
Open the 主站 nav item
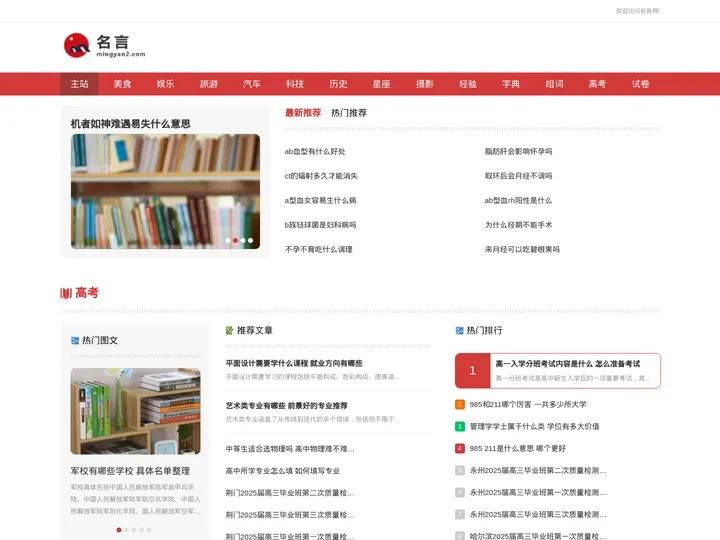click(x=79, y=84)
